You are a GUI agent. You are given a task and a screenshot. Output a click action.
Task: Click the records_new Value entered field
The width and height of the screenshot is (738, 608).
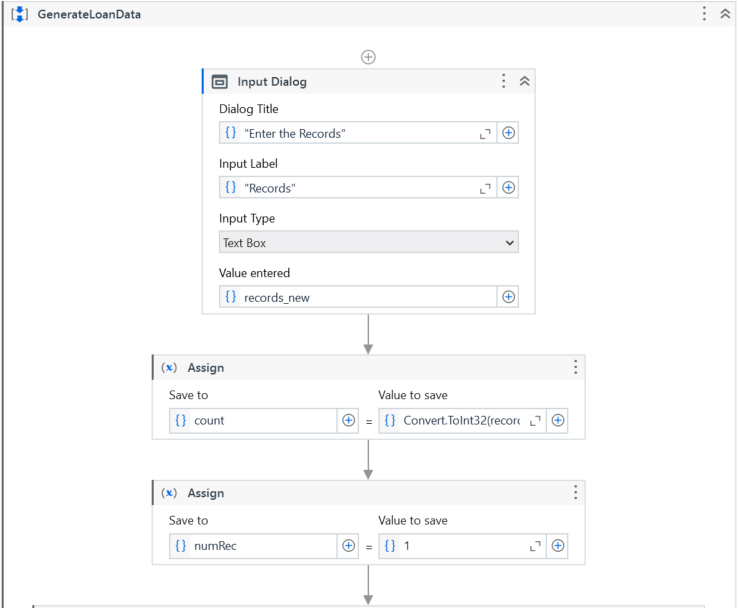click(360, 297)
